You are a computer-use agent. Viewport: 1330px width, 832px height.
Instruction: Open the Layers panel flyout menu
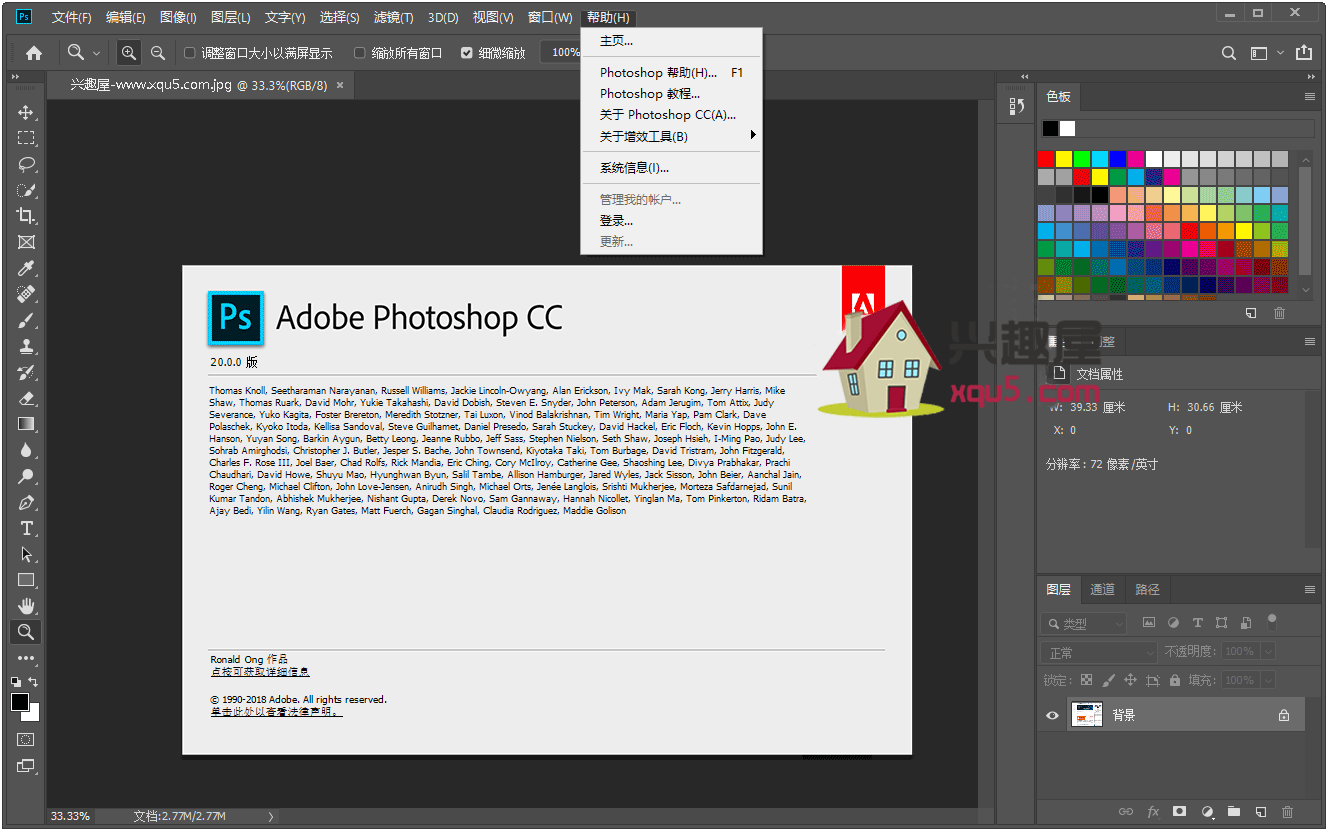(x=1310, y=590)
